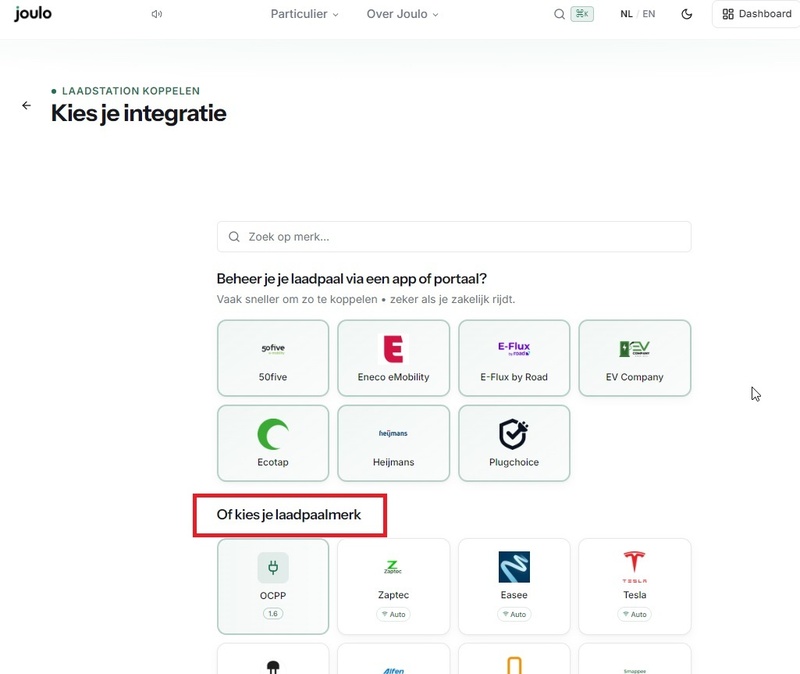Viewport: 800px width, 674px height.
Task: Click the joulo logo
Action: click(33, 13)
